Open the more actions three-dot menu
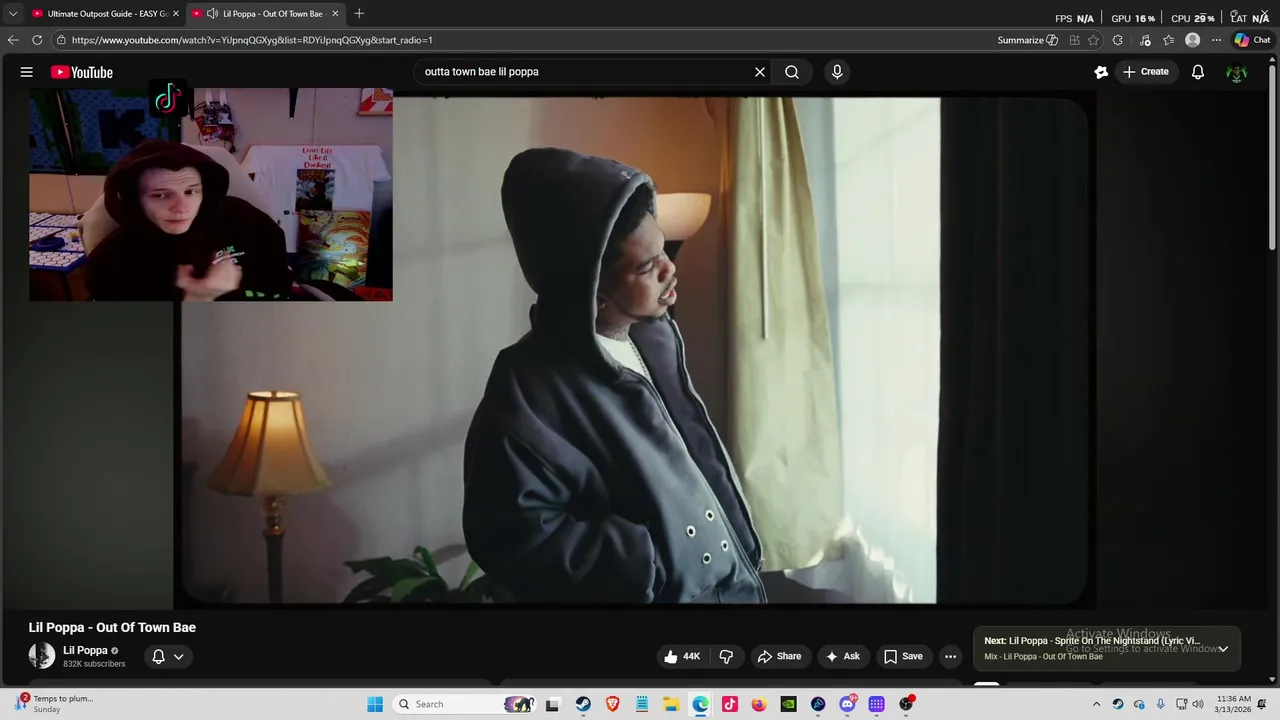Screen dimensions: 1280x720 coord(950,656)
